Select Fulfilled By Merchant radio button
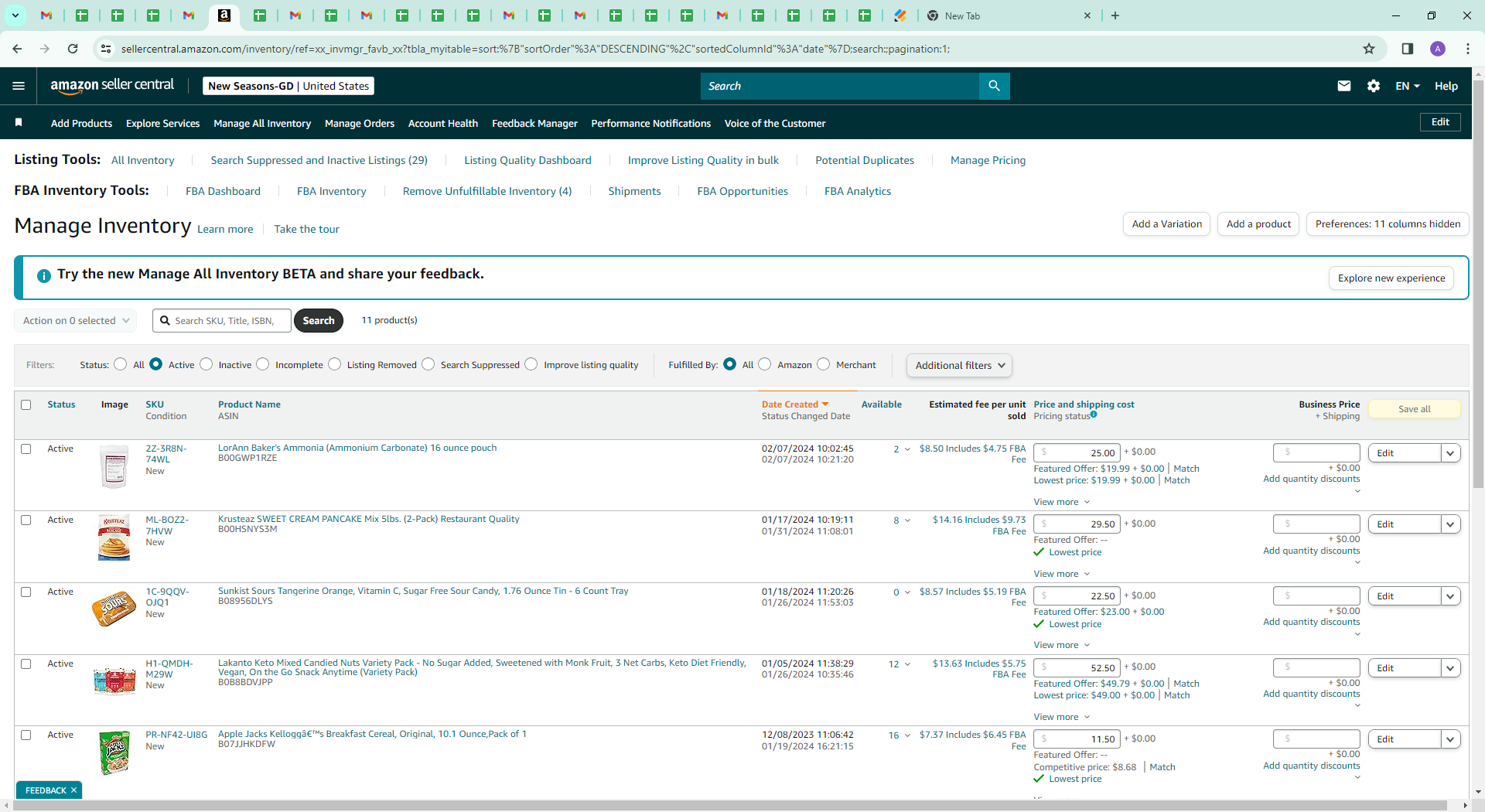Viewport: 1485px width, 812px height. click(823, 364)
